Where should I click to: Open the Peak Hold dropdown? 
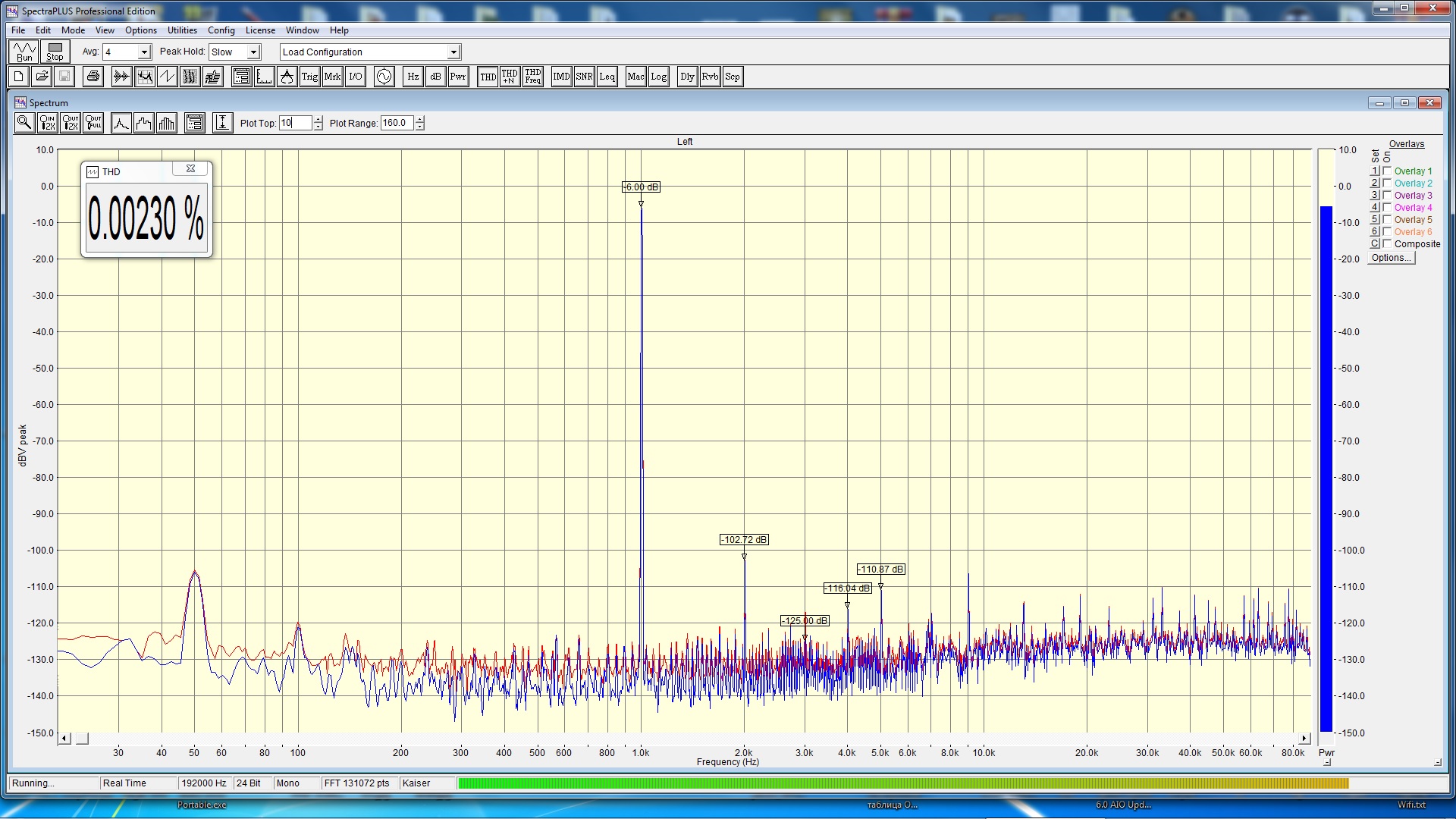[254, 52]
